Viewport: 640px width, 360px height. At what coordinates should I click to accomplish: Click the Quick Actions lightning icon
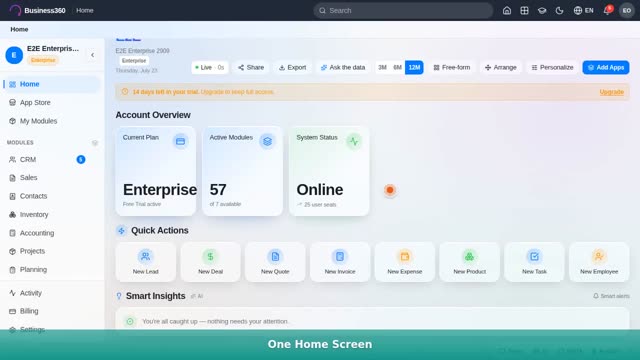point(121,231)
